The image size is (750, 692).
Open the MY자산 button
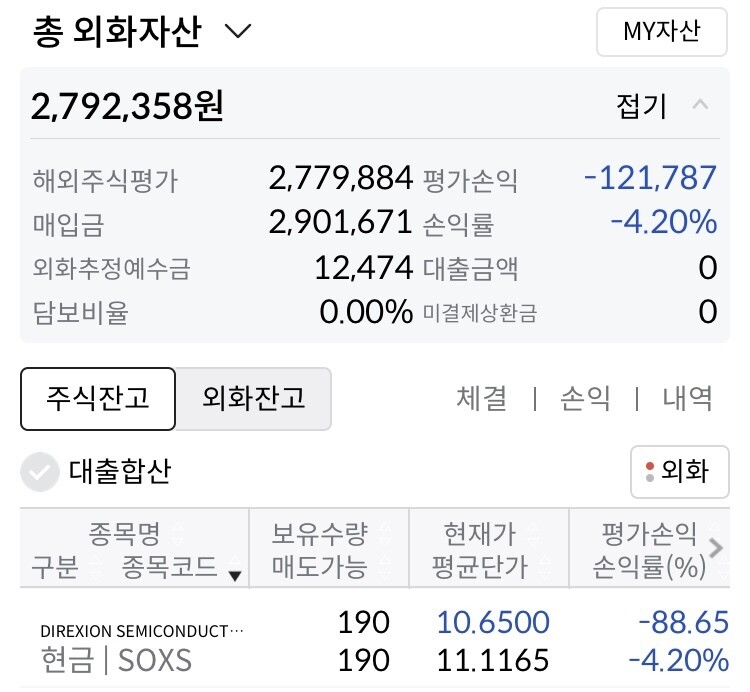coord(662,32)
